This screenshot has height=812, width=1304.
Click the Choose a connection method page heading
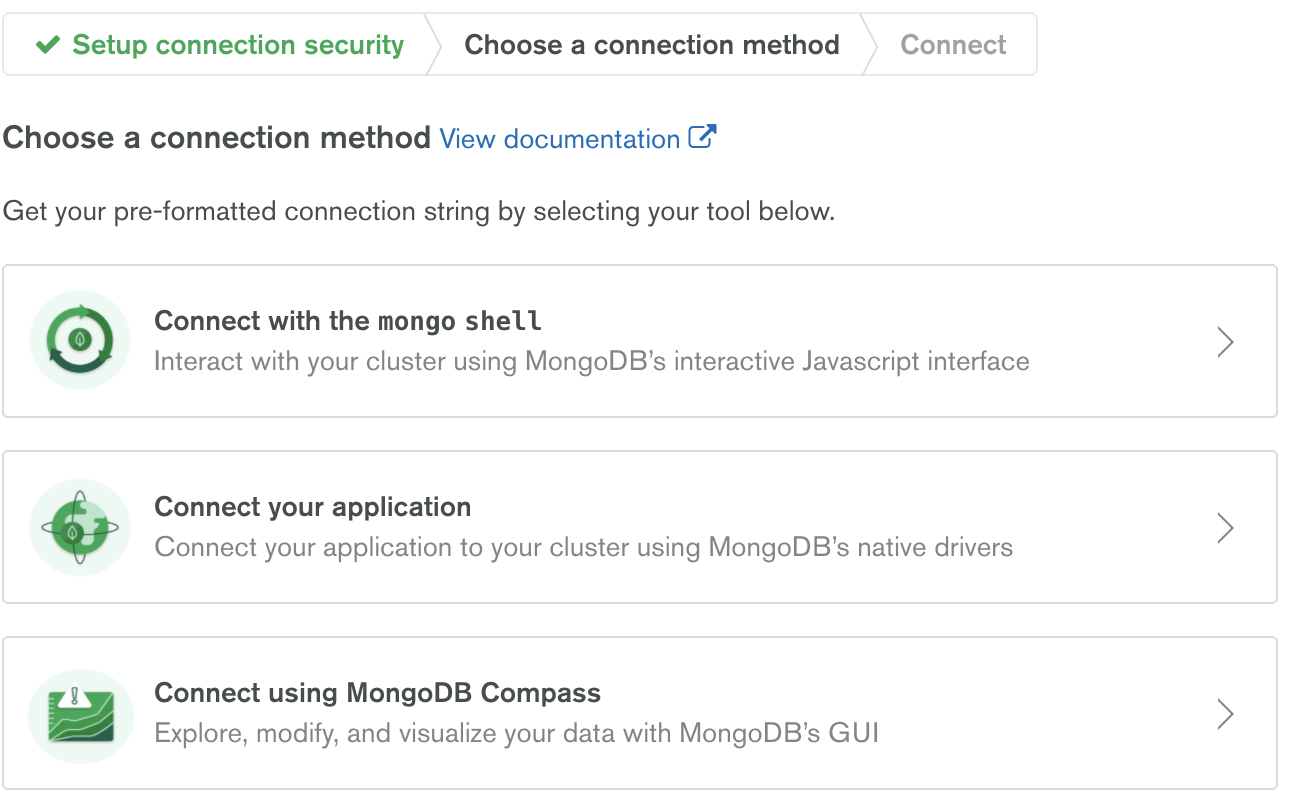[217, 138]
